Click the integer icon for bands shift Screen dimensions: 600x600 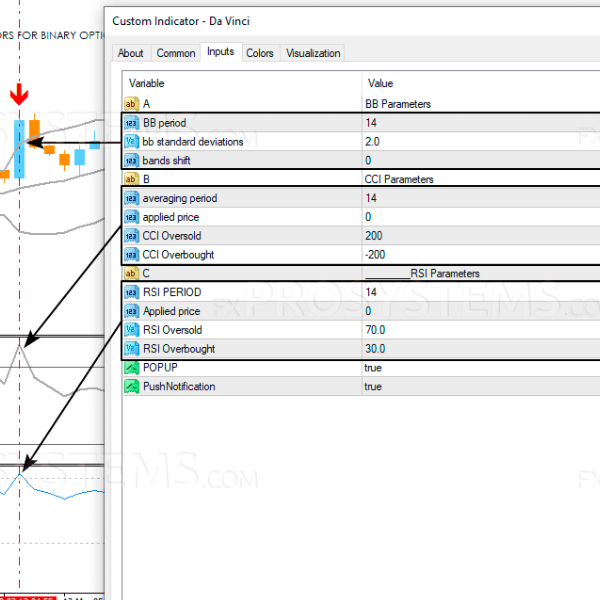(131, 160)
